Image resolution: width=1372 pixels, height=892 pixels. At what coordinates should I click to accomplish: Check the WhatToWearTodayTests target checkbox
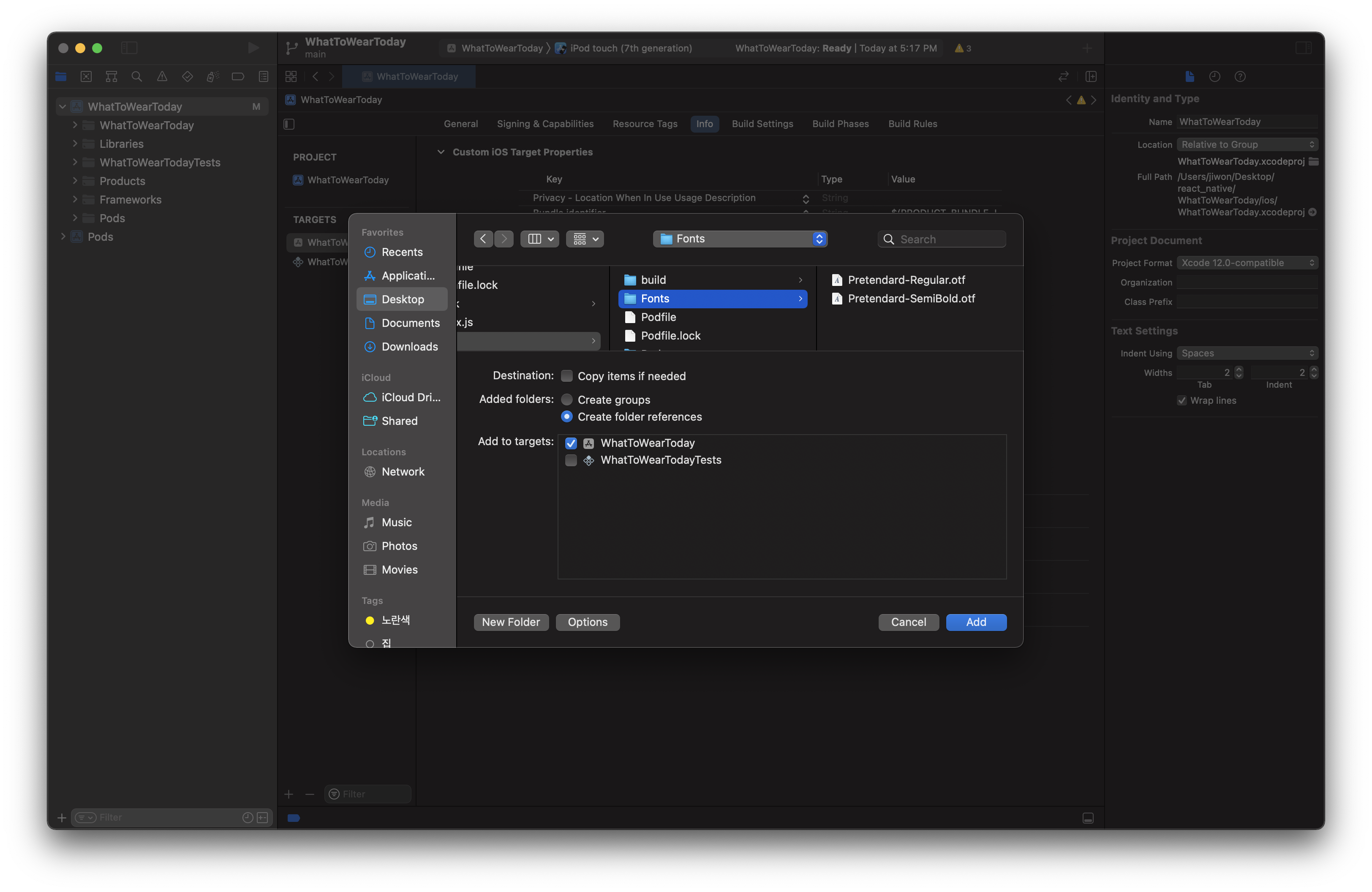point(571,460)
